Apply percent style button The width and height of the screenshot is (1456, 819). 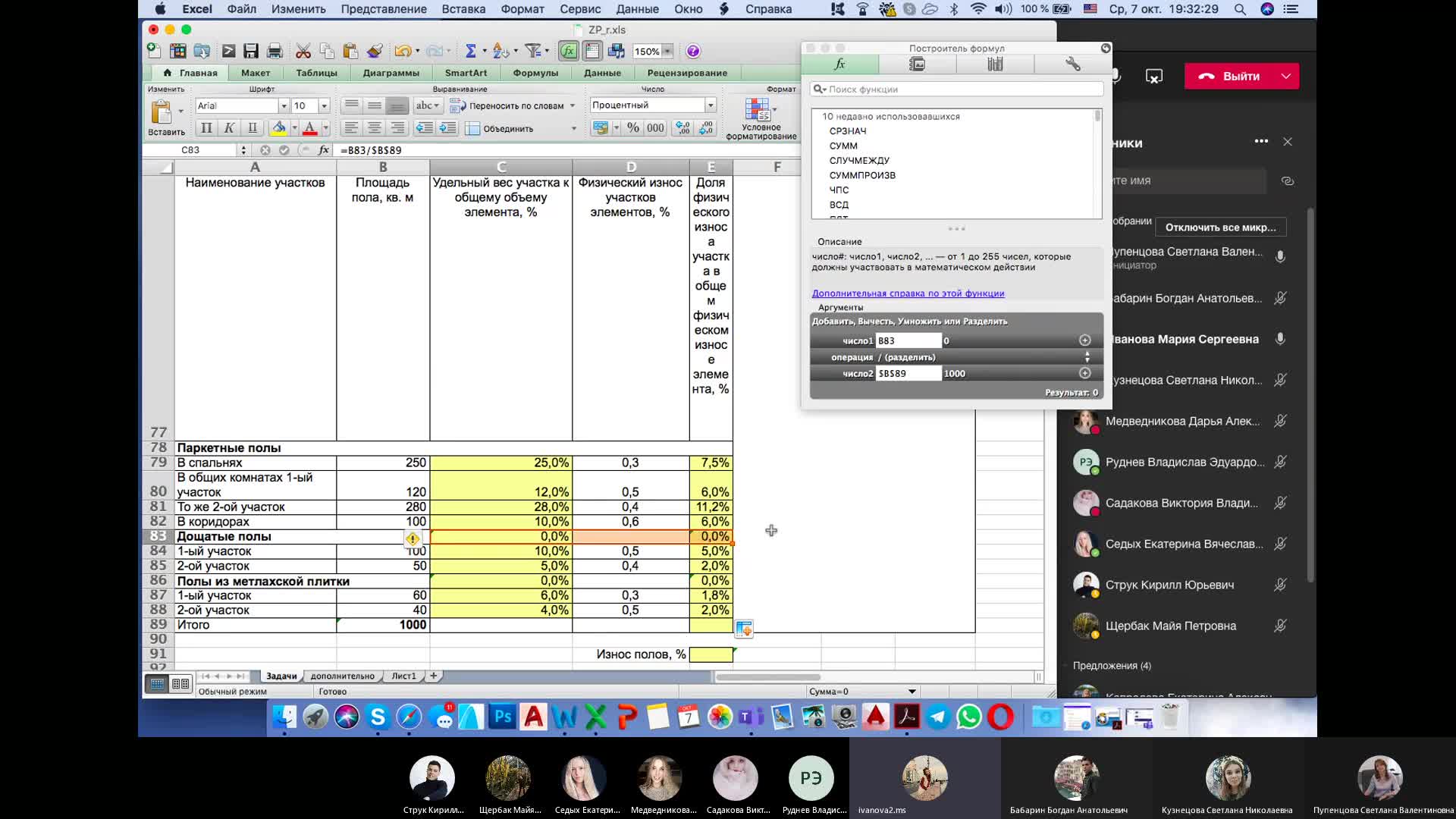[633, 128]
